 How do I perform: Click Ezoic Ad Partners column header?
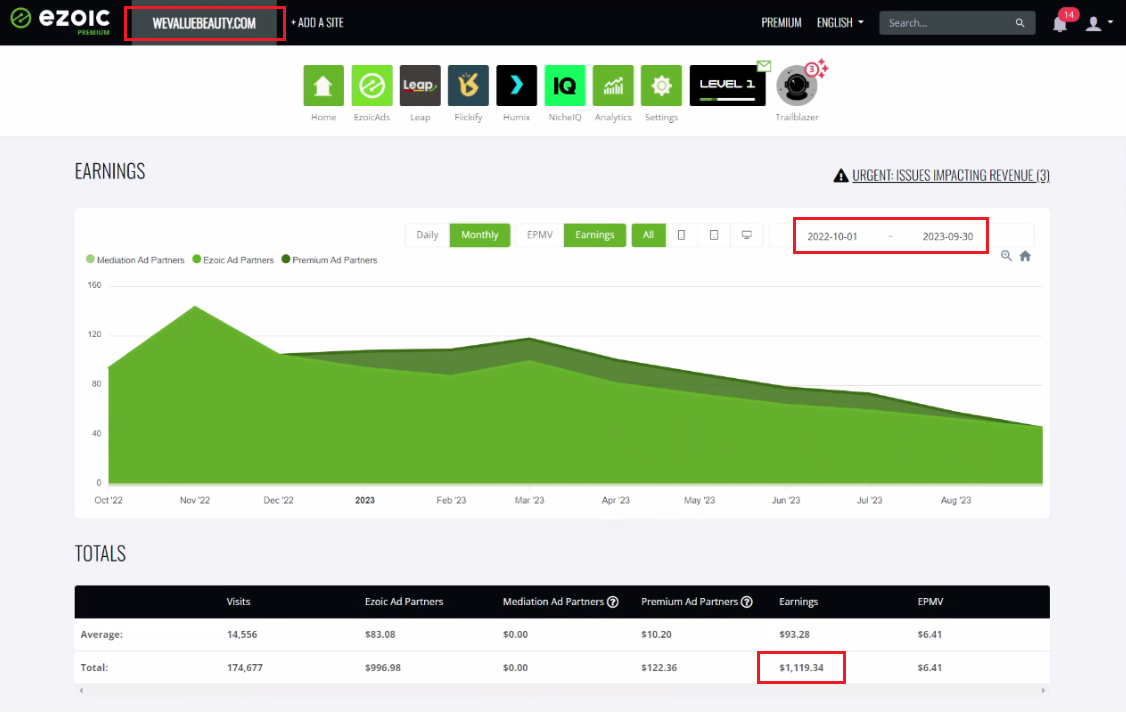pos(404,602)
